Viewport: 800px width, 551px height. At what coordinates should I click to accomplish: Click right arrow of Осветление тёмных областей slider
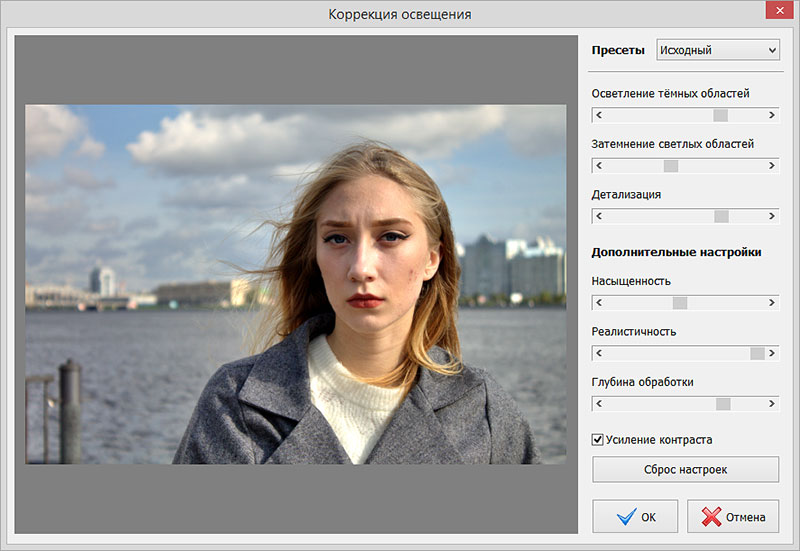(772, 115)
